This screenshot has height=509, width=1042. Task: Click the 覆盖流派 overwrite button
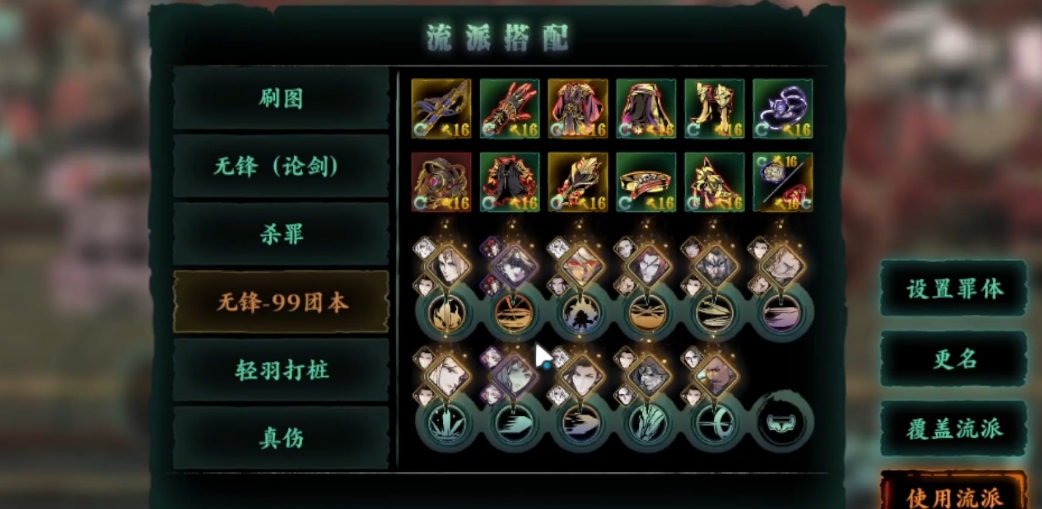pos(954,429)
